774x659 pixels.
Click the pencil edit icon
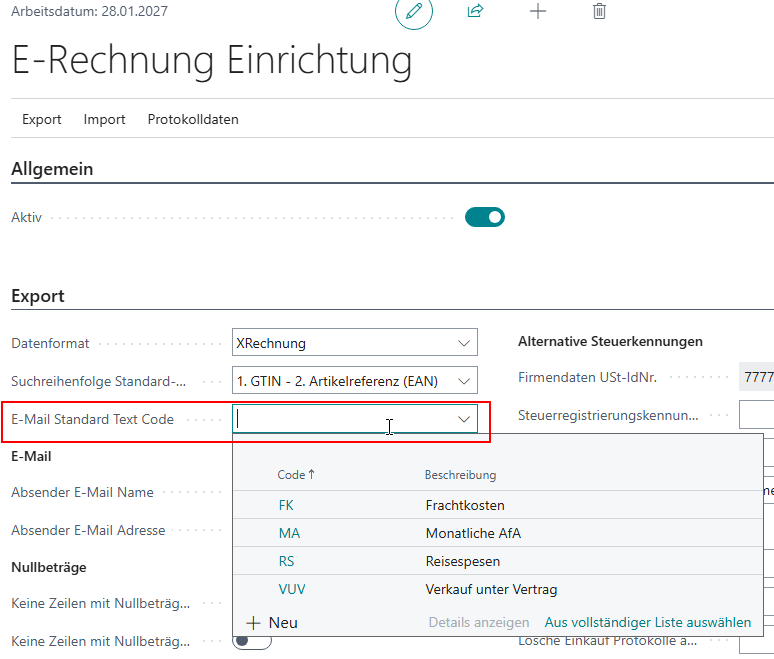click(x=414, y=12)
